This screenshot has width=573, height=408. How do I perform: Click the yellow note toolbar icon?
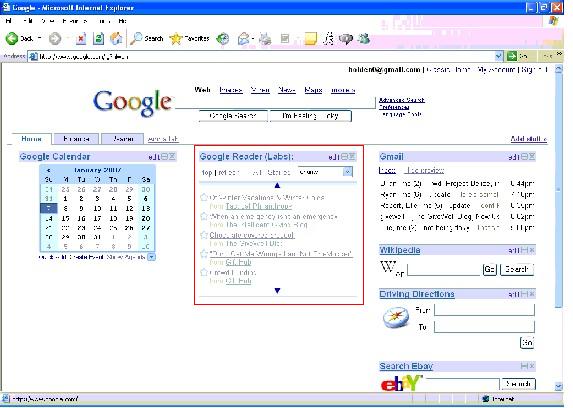pyautogui.click(x=310, y=38)
